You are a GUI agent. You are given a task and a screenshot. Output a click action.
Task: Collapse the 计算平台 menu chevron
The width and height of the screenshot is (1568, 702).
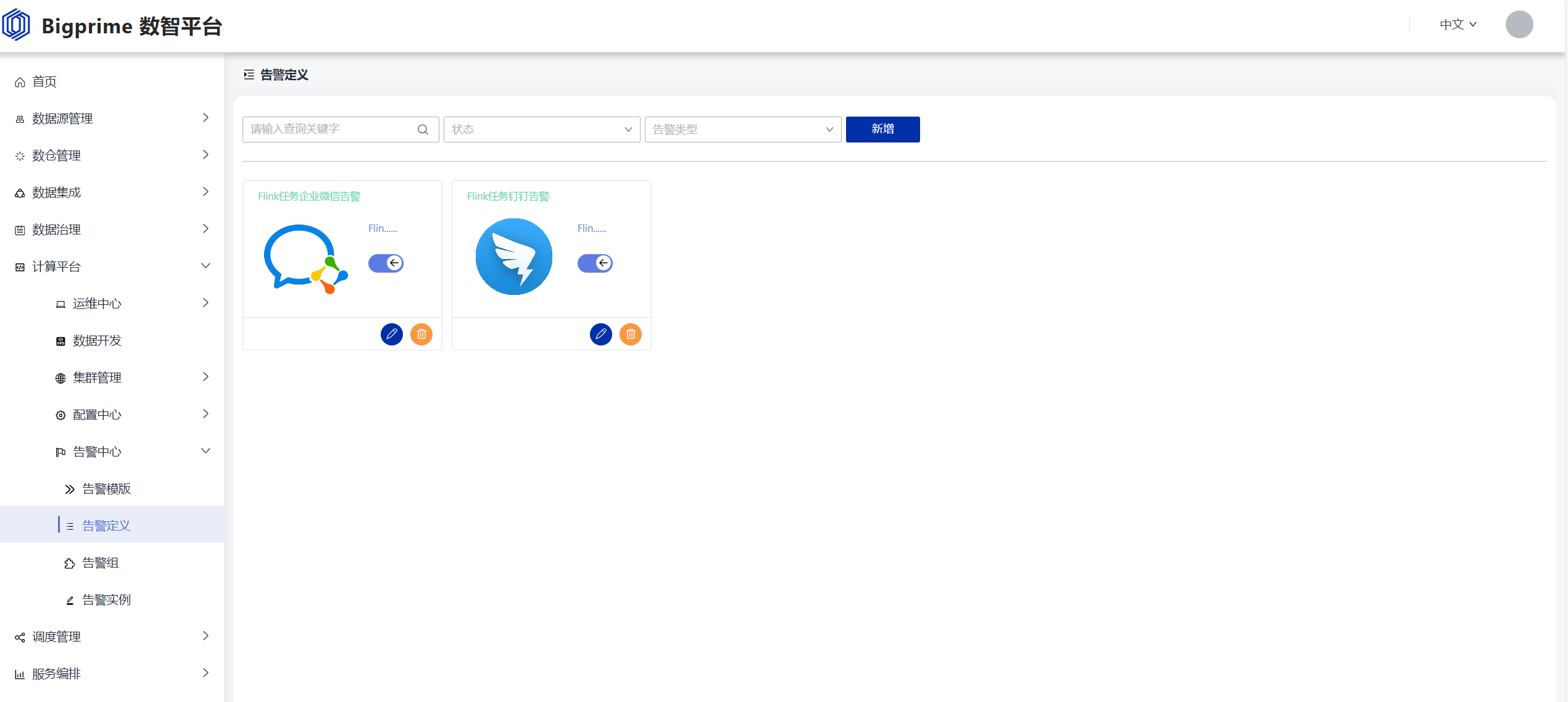pos(205,266)
